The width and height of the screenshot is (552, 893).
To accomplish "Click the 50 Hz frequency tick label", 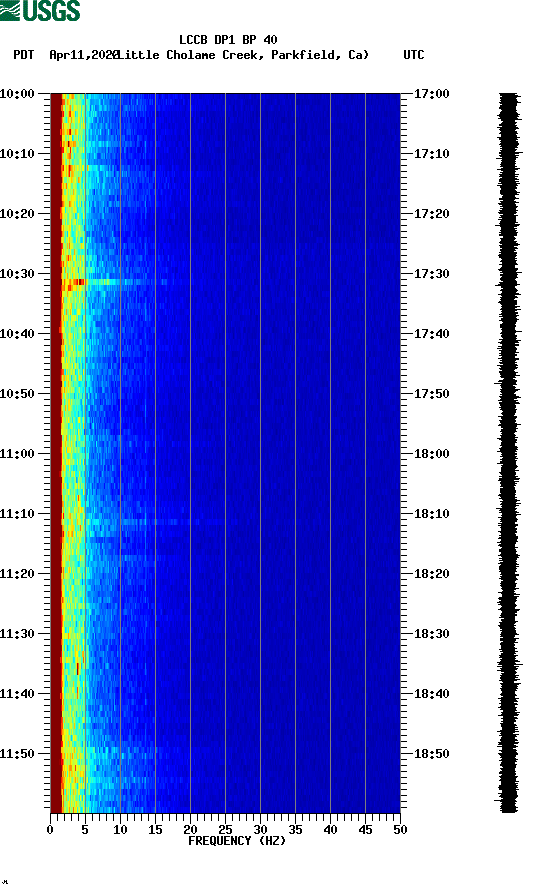I will (400, 830).
